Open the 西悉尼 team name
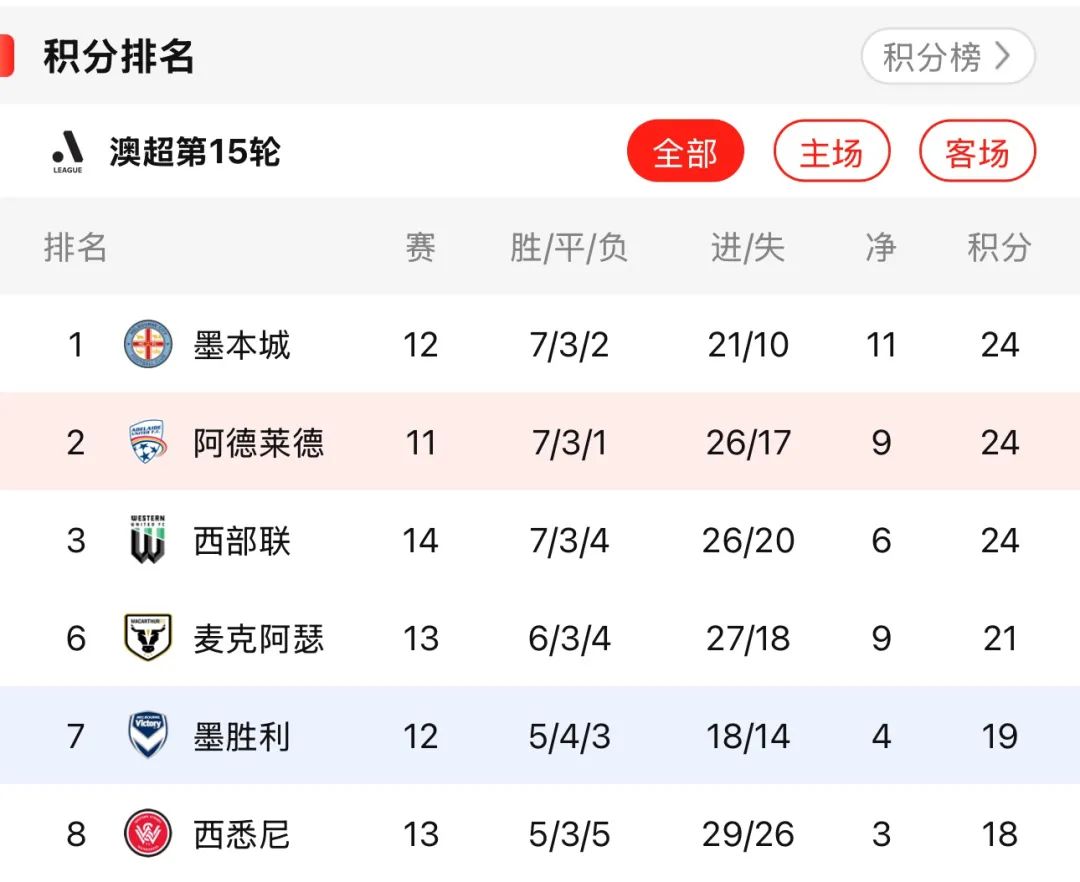The width and height of the screenshot is (1080, 882). [x=242, y=833]
